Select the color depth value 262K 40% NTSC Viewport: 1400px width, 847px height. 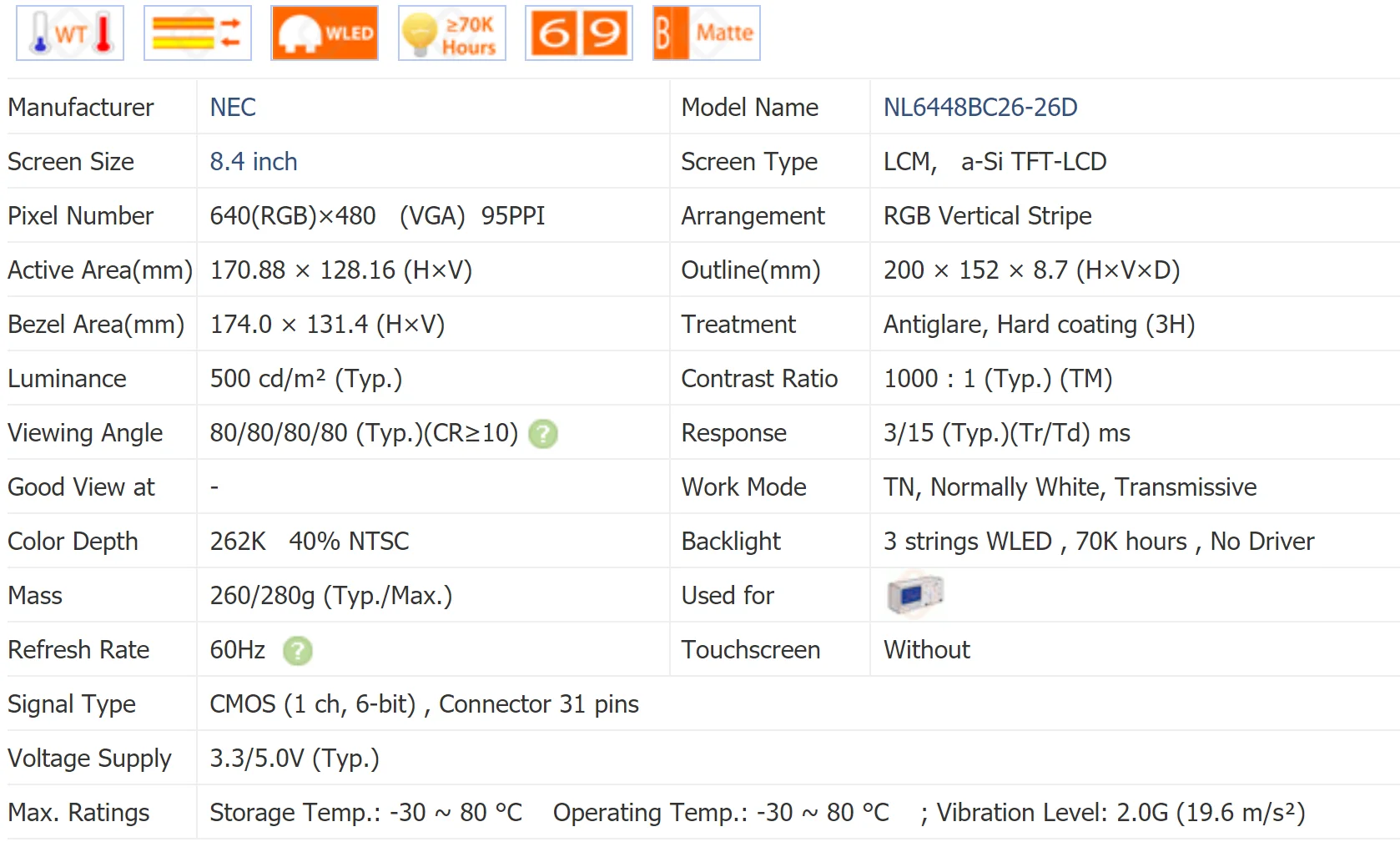(310, 542)
